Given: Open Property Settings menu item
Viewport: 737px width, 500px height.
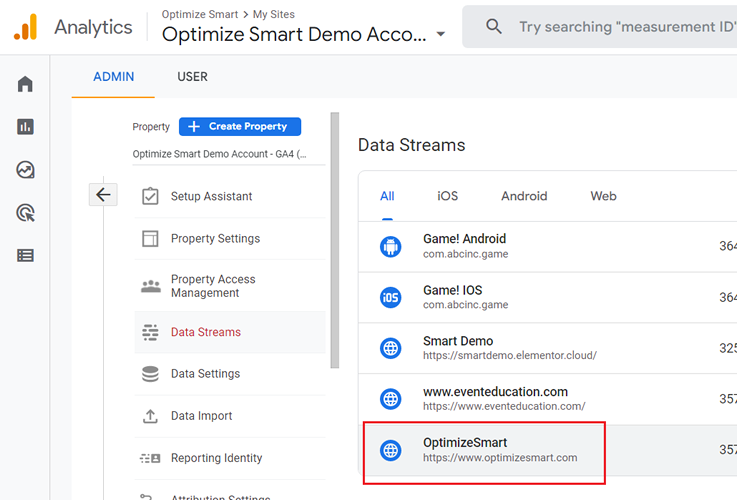Looking at the screenshot, I should (x=230, y=238).
